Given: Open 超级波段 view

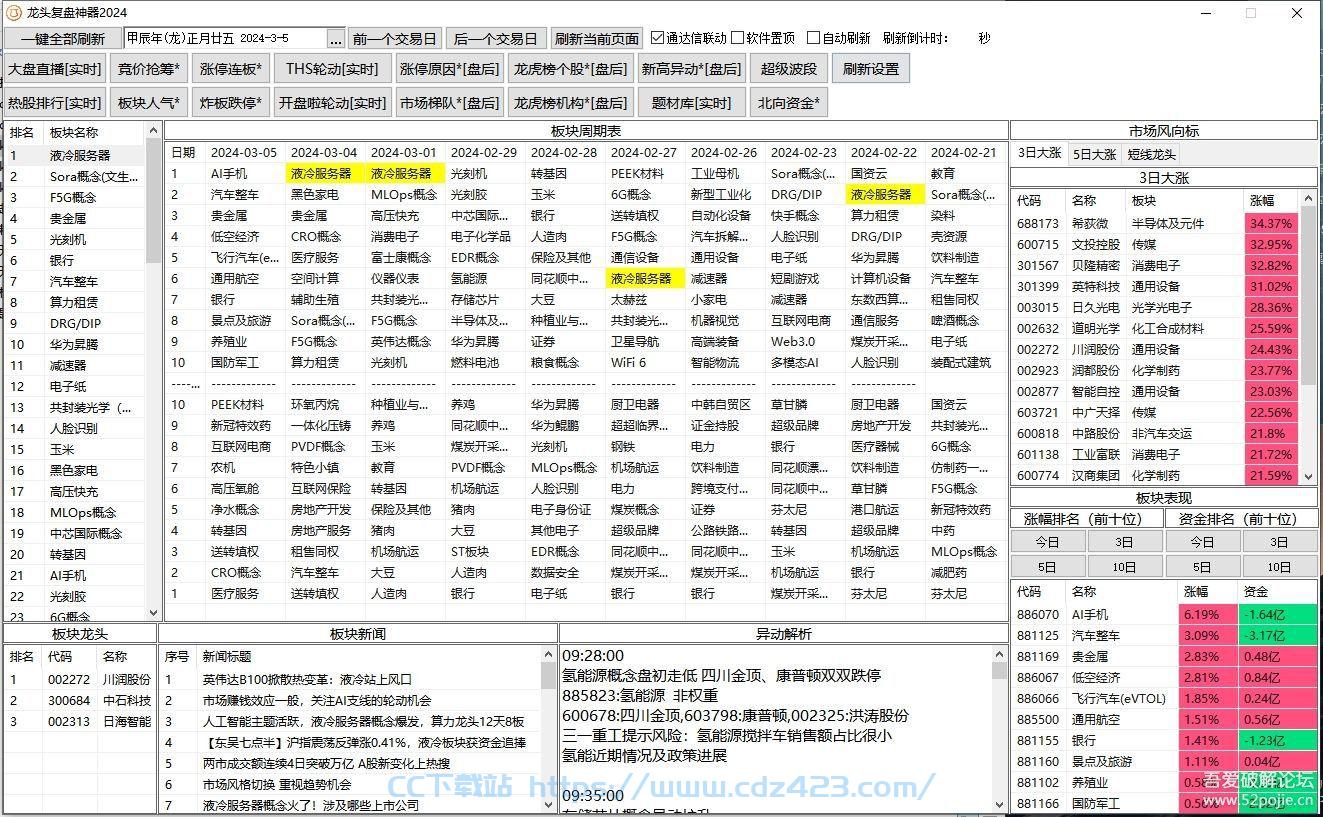Looking at the screenshot, I should (789, 69).
